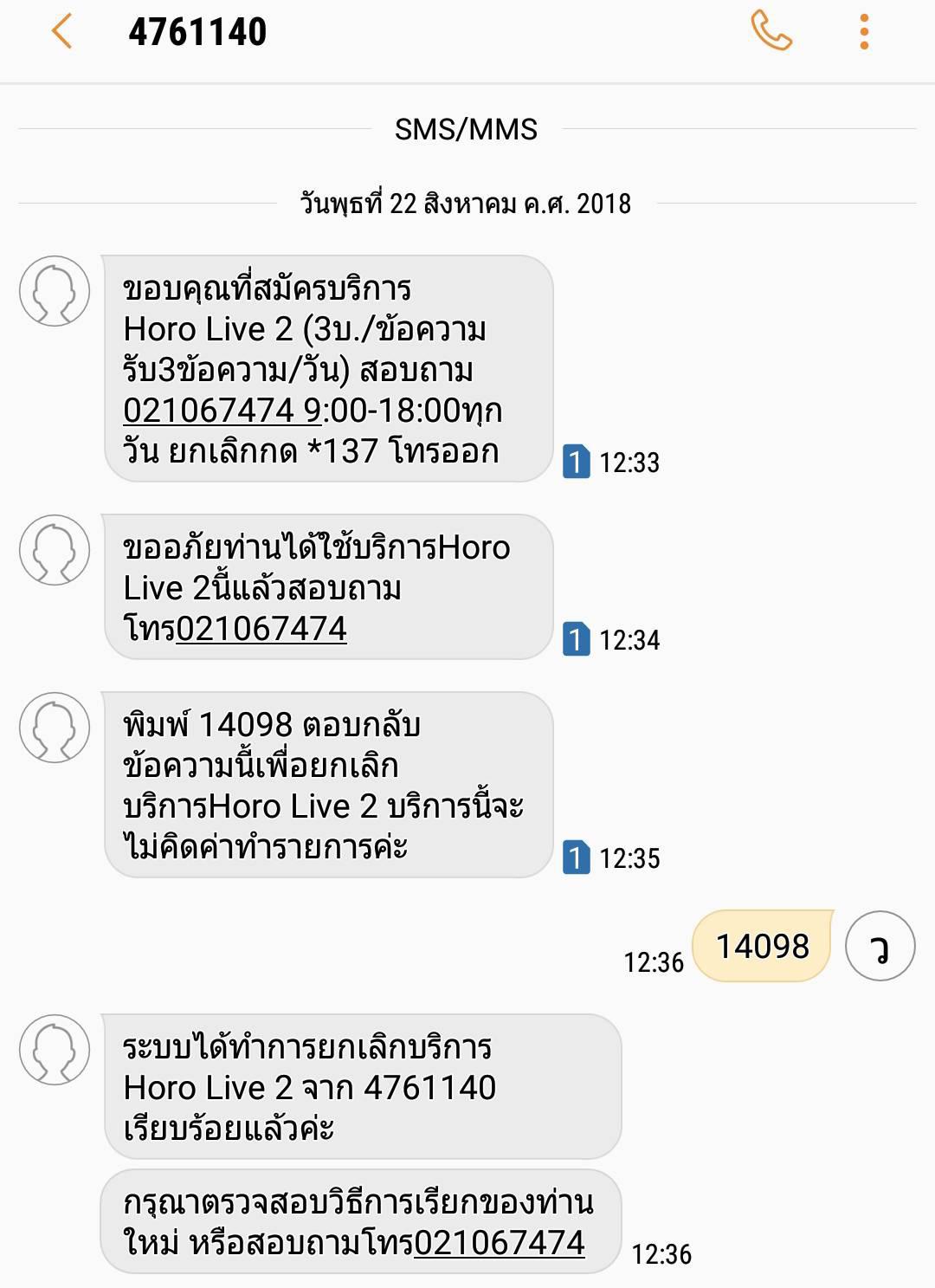Tap the SMS/MMS section label
Image resolution: width=935 pixels, height=1288 pixels.
pyautogui.click(x=466, y=130)
